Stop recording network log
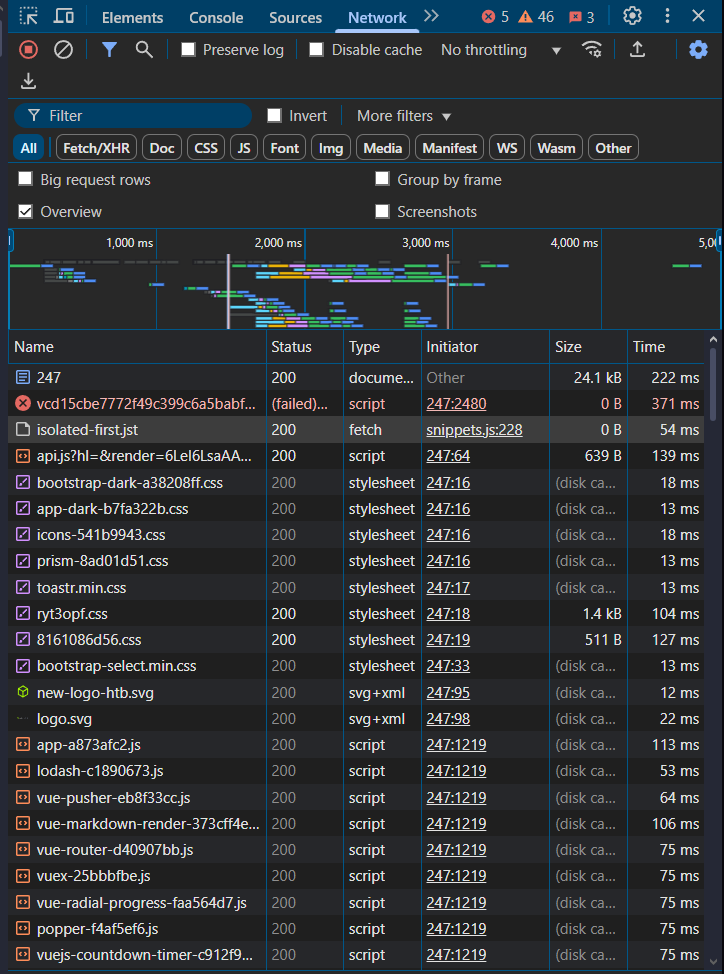This screenshot has height=974, width=724. [28, 50]
